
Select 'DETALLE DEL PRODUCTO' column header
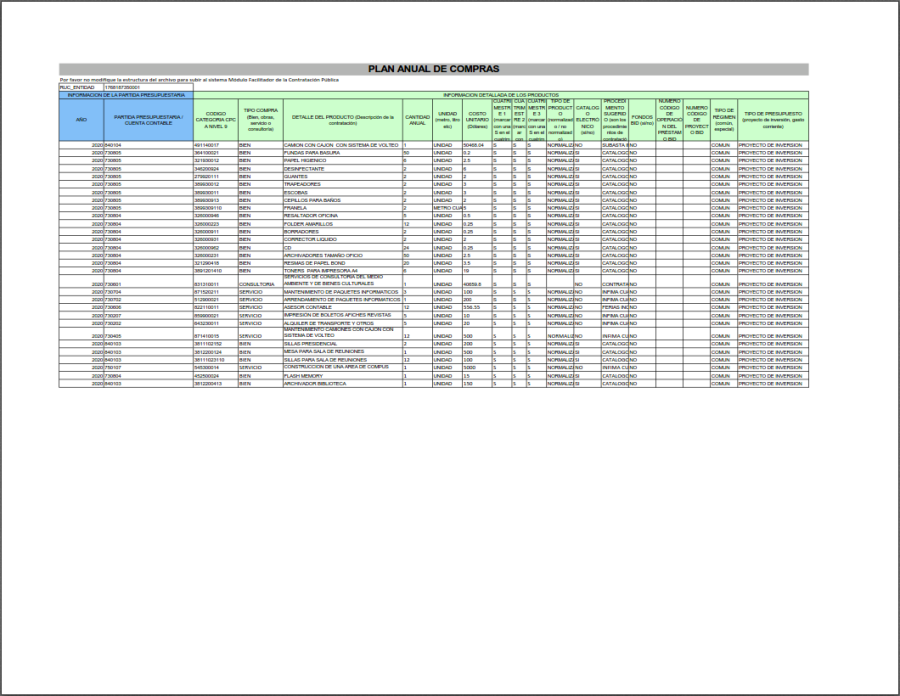pyautogui.click(x=343, y=120)
